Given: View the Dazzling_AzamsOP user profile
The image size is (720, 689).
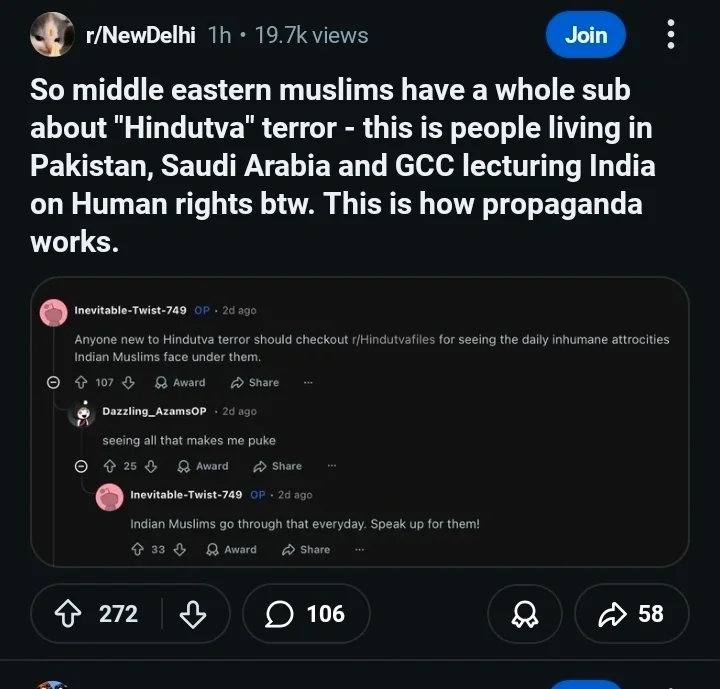Looking at the screenshot, I should click(154, 411).
